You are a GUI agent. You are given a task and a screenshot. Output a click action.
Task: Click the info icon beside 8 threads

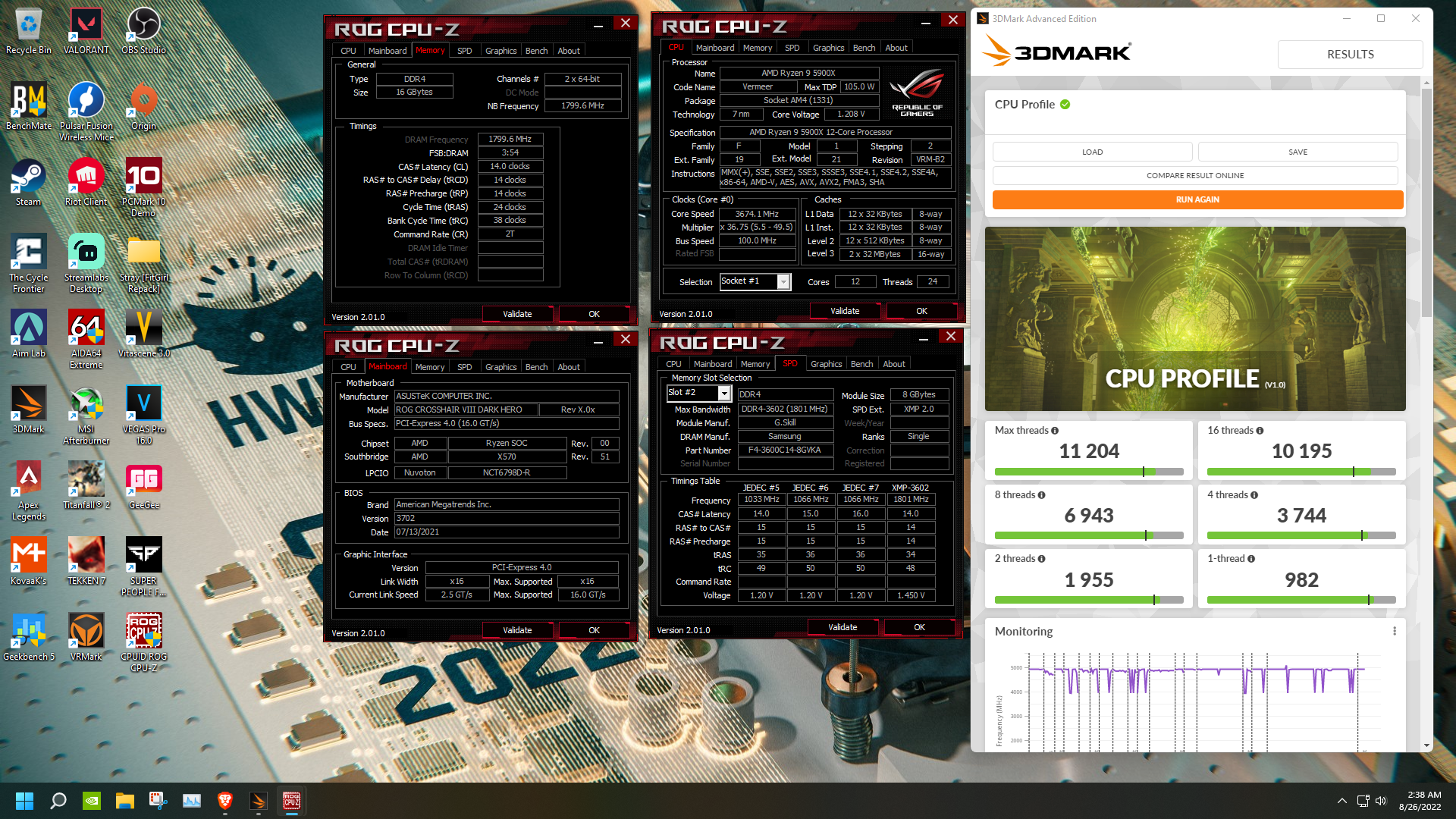tap(1041, 495)
